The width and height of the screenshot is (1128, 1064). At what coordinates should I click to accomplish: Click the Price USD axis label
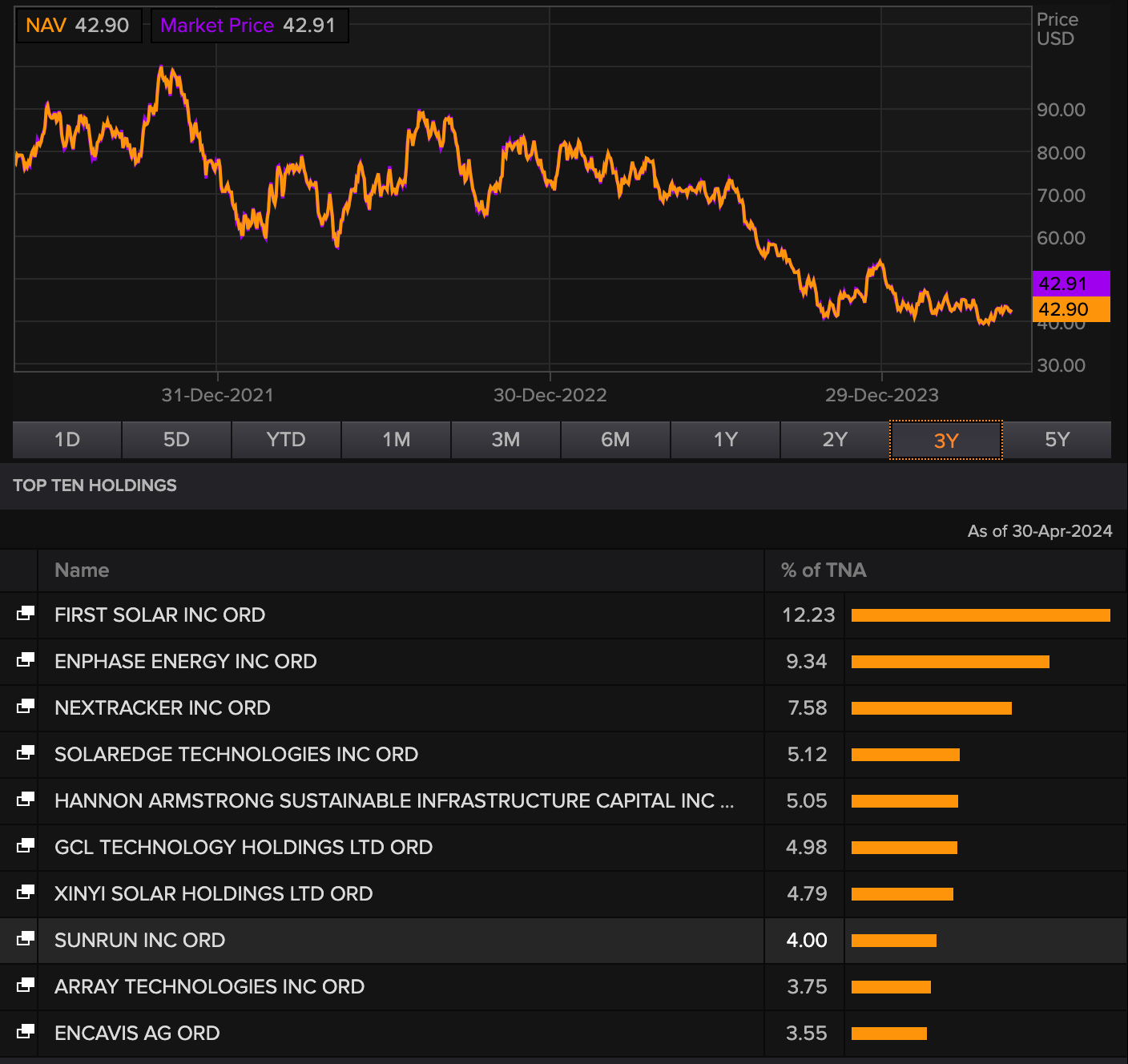click(1057, 29)
